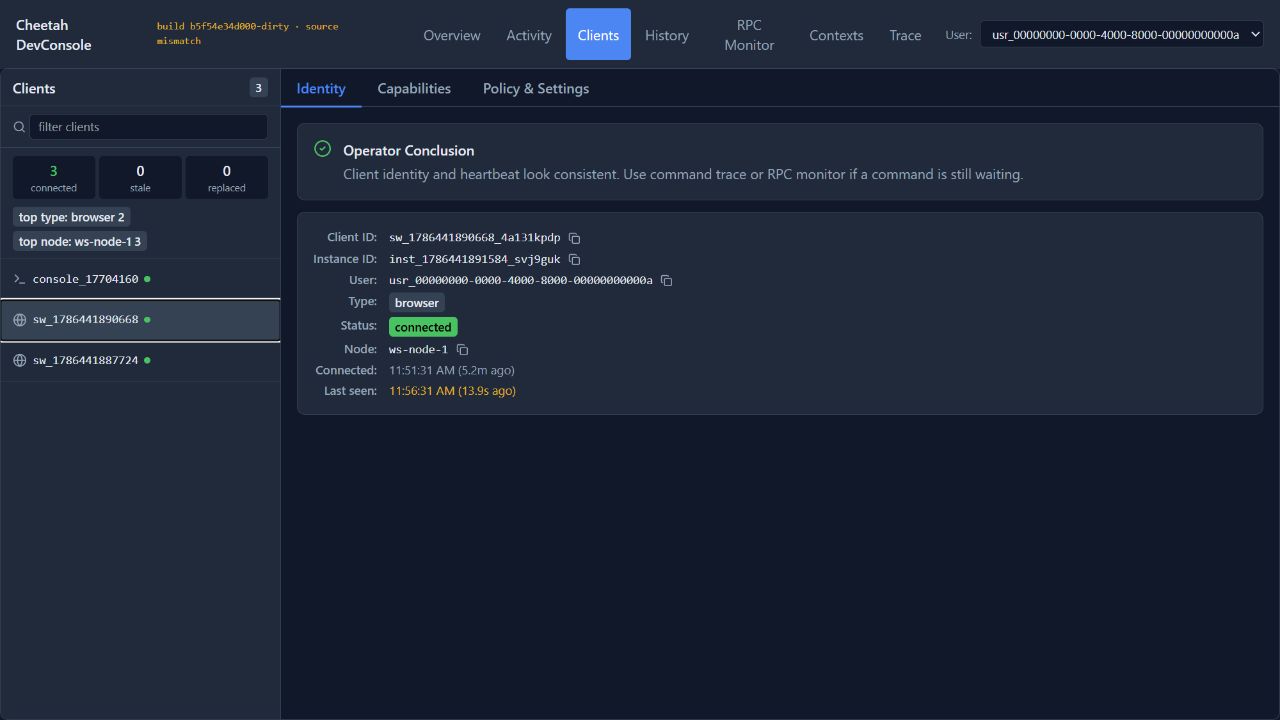Click the globe icon beside sw_1786441890668

pyautogui.click(x=19, y=320)
